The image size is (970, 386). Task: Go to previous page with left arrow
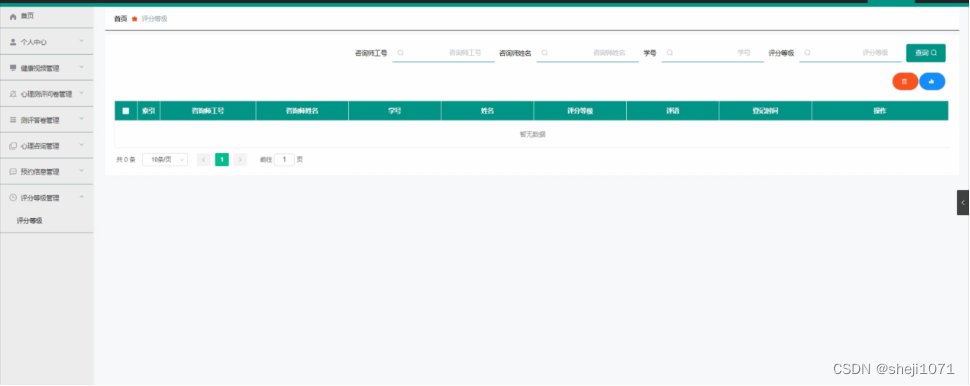pos(204,160)
